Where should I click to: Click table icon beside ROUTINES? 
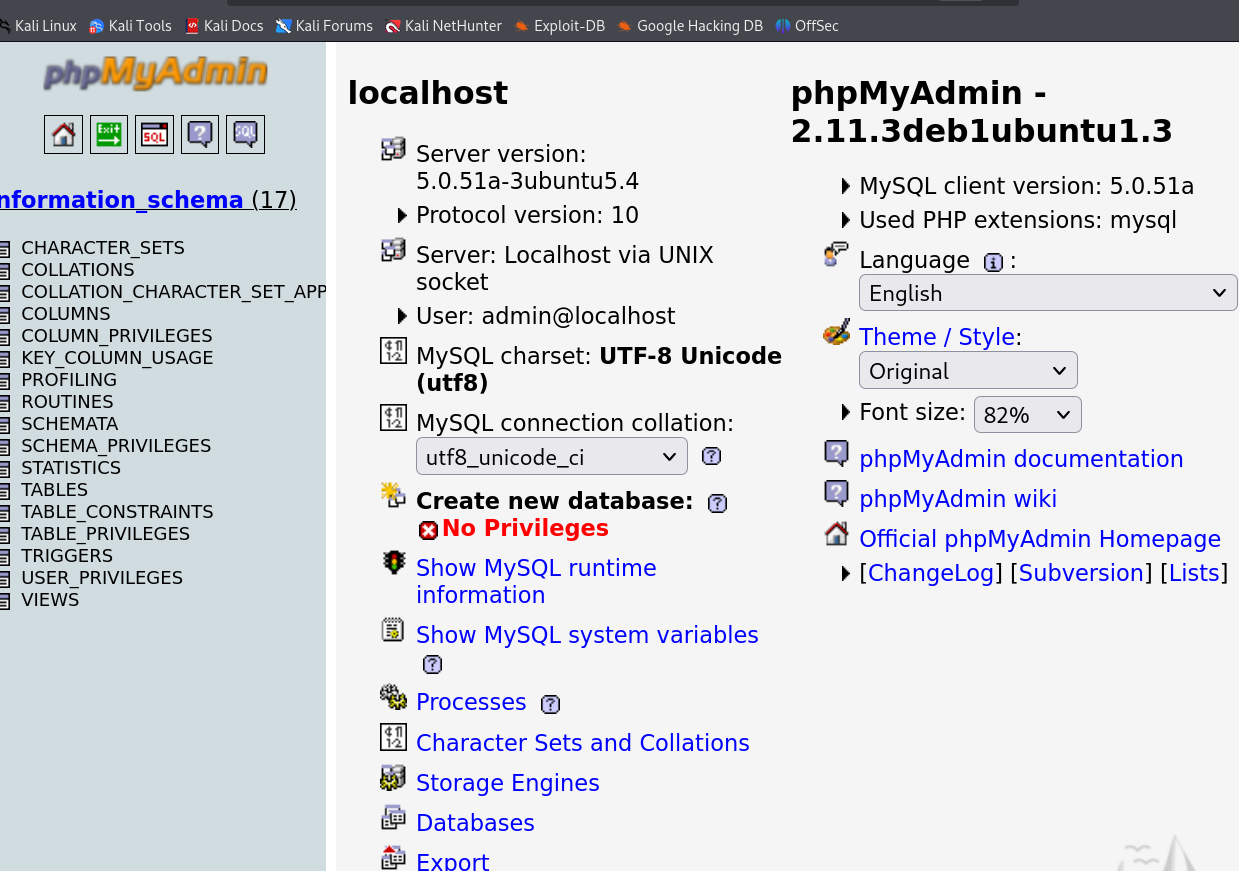5,402
